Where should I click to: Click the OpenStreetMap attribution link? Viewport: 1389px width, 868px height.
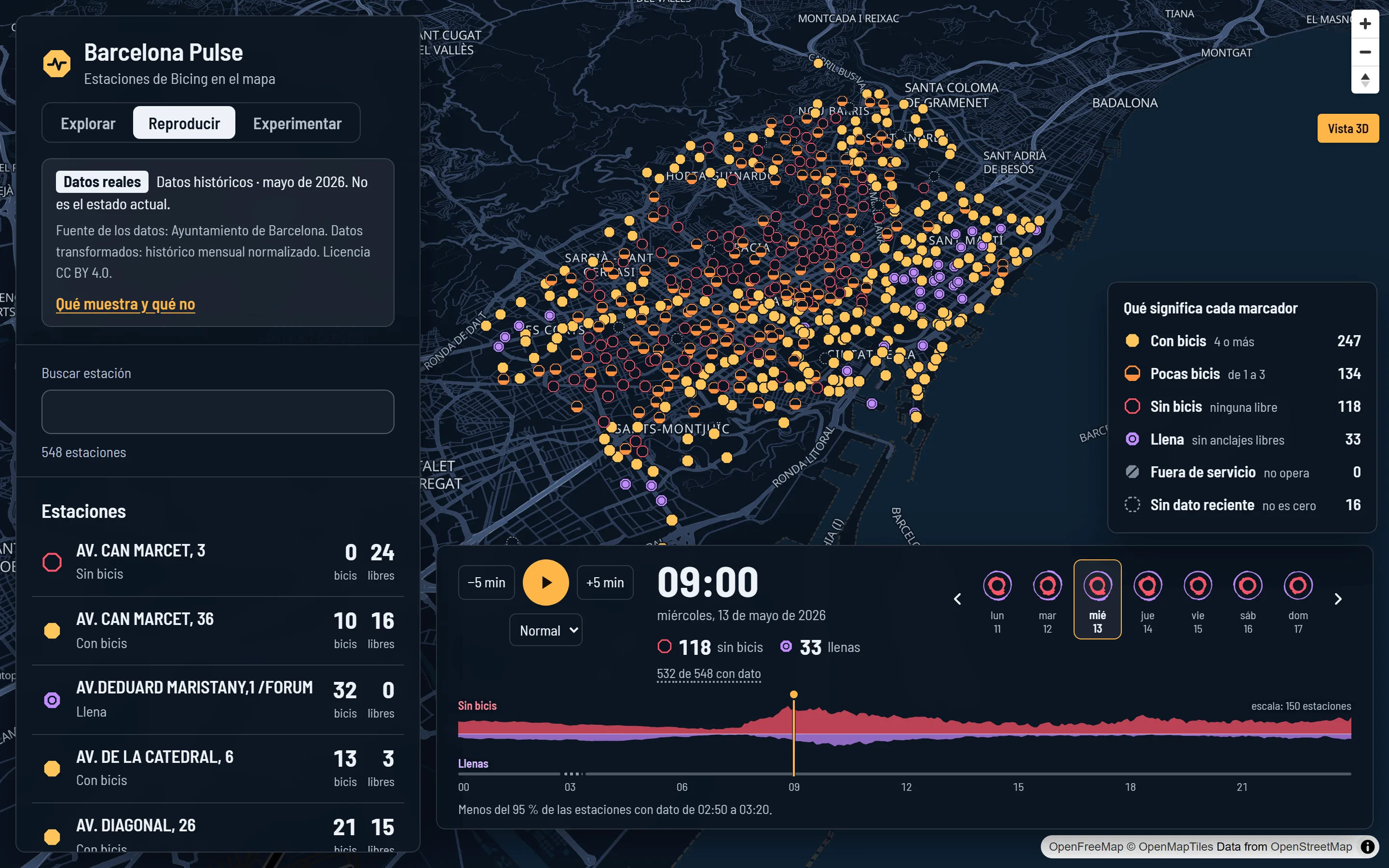click(x=1311, y=846)
